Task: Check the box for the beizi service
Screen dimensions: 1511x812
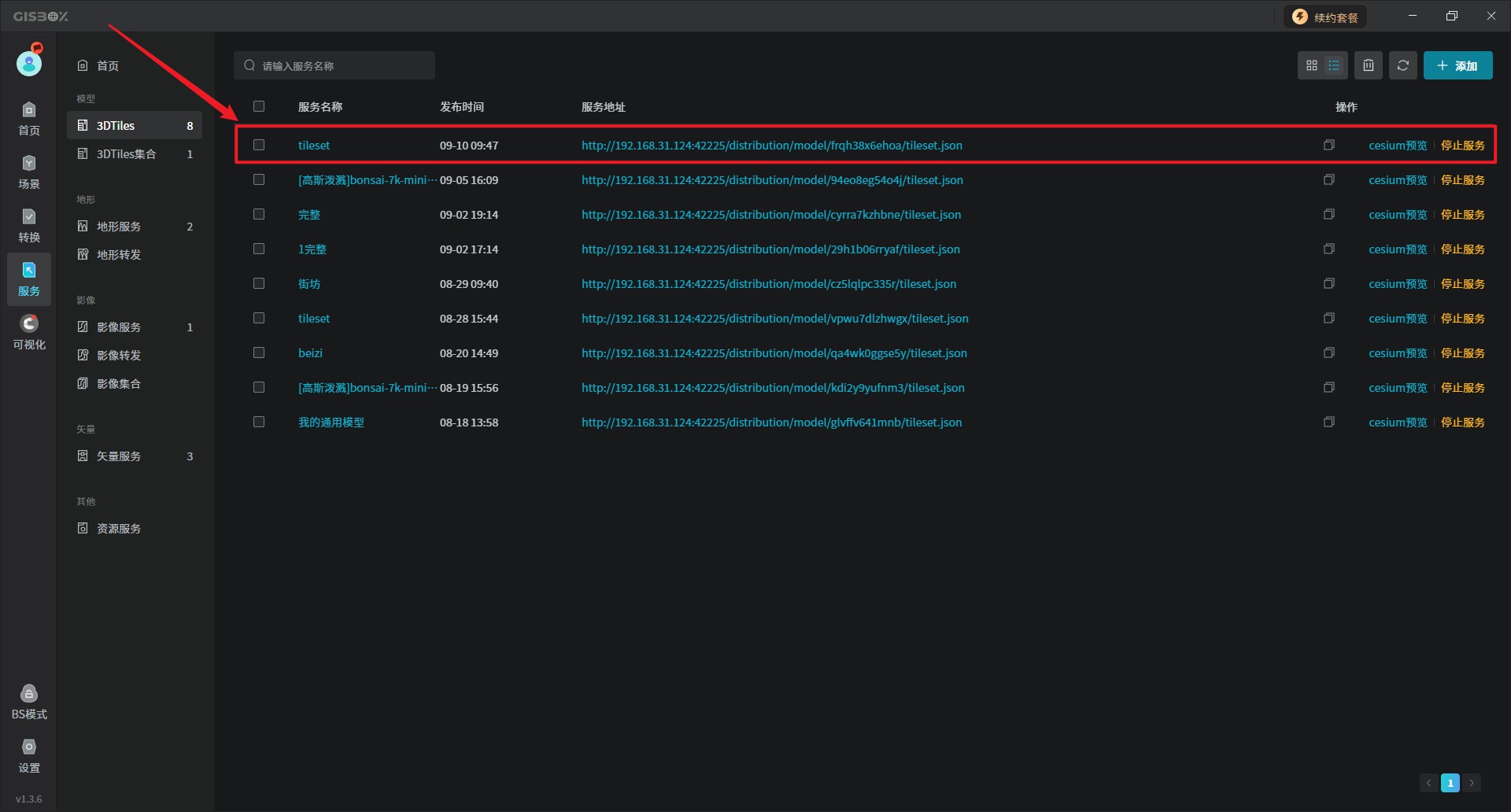Action: 259,353
